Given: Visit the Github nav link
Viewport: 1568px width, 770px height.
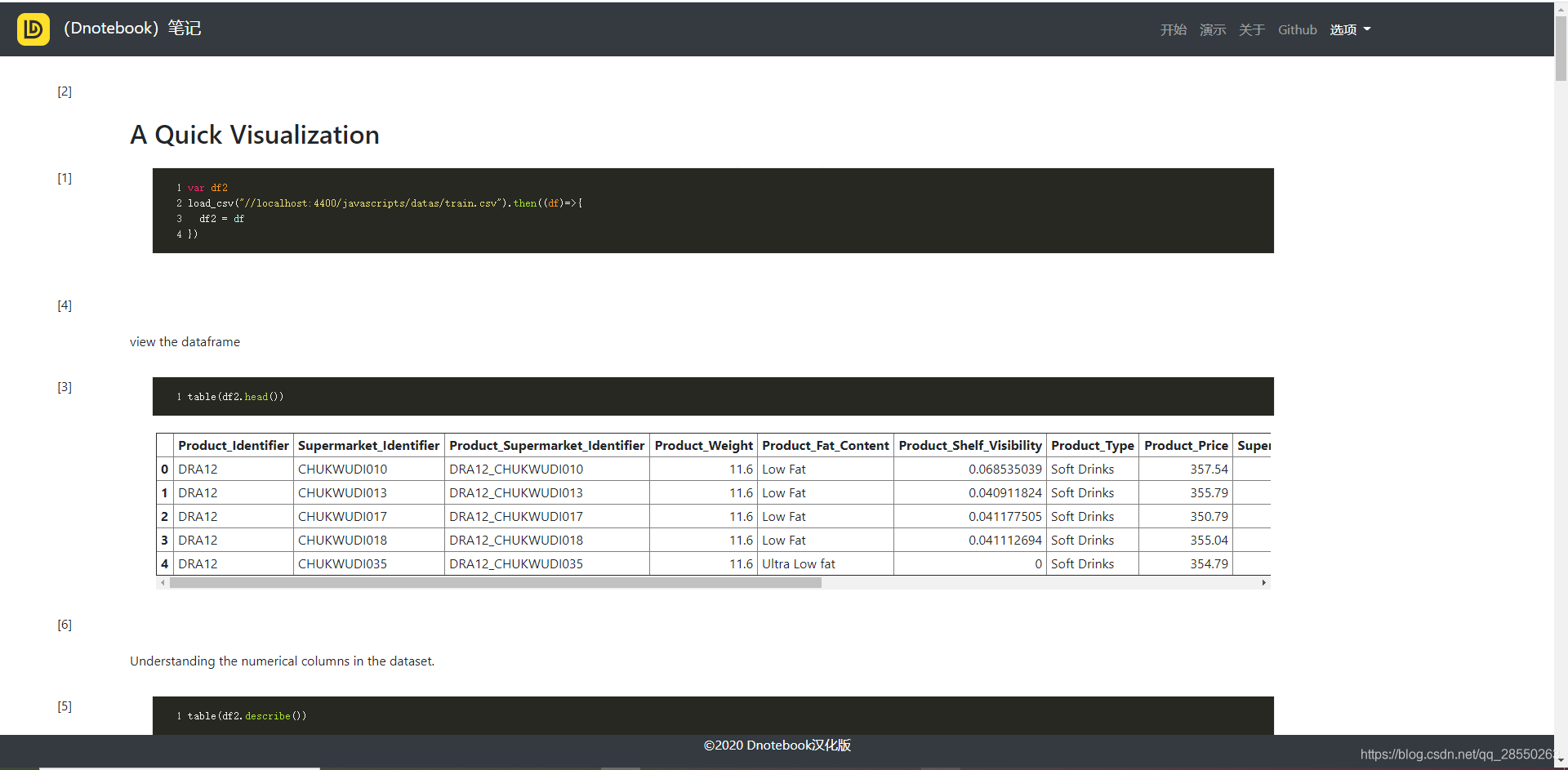Looking at the screenshot, I should [1298, 30].
